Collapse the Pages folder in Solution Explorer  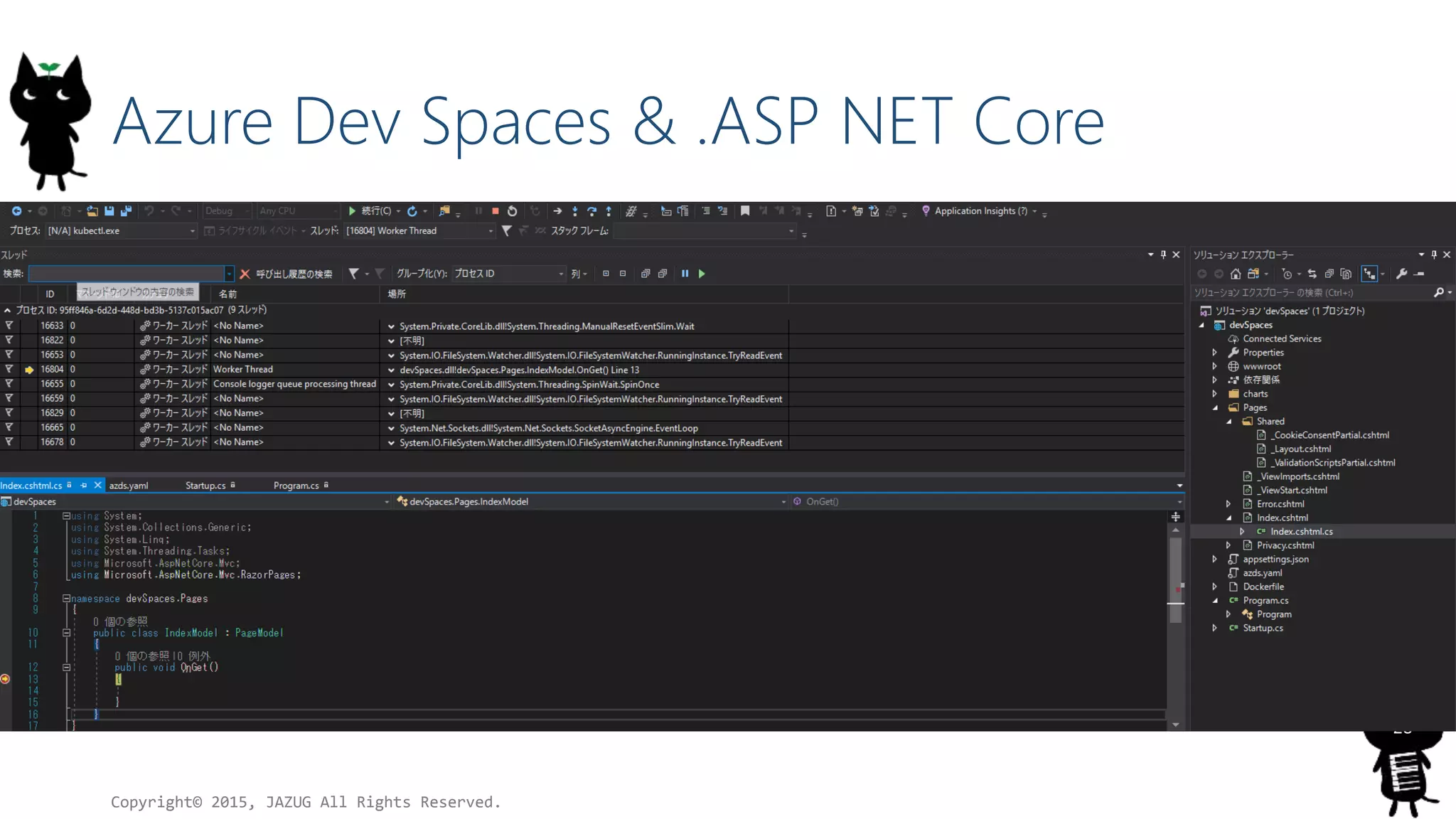click(x=1215, y=408)
